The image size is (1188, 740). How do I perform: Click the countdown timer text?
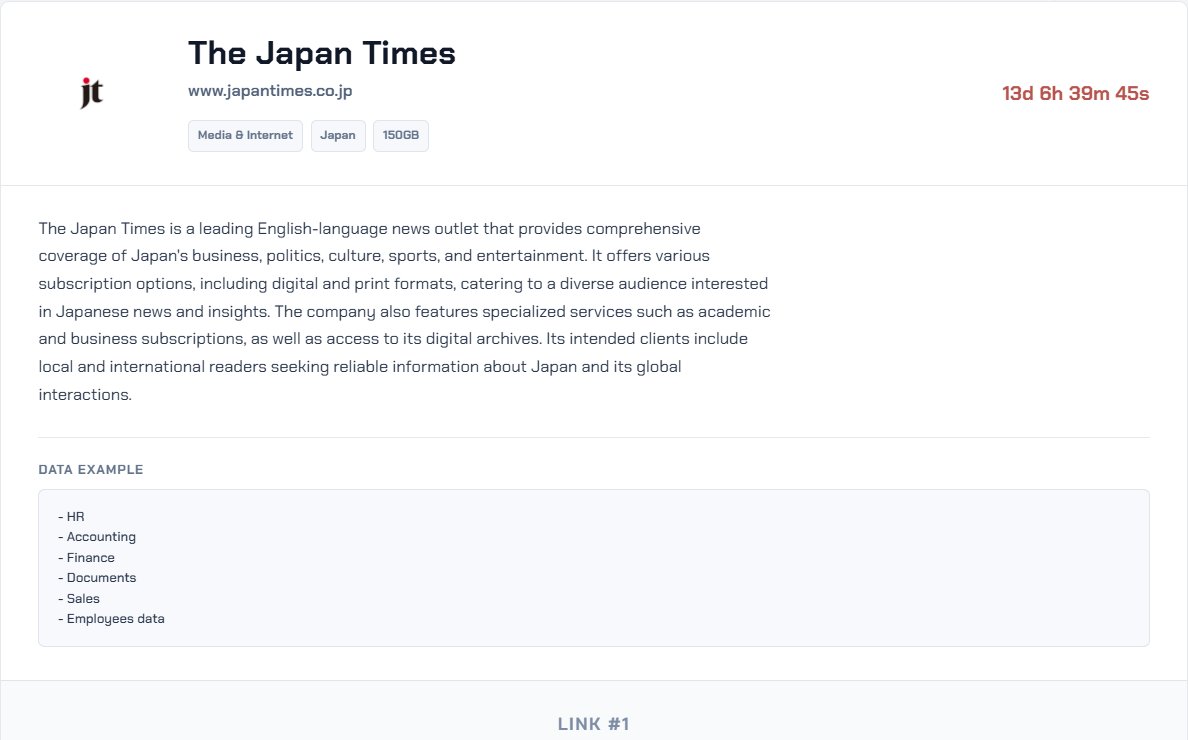coord(1075,93)
